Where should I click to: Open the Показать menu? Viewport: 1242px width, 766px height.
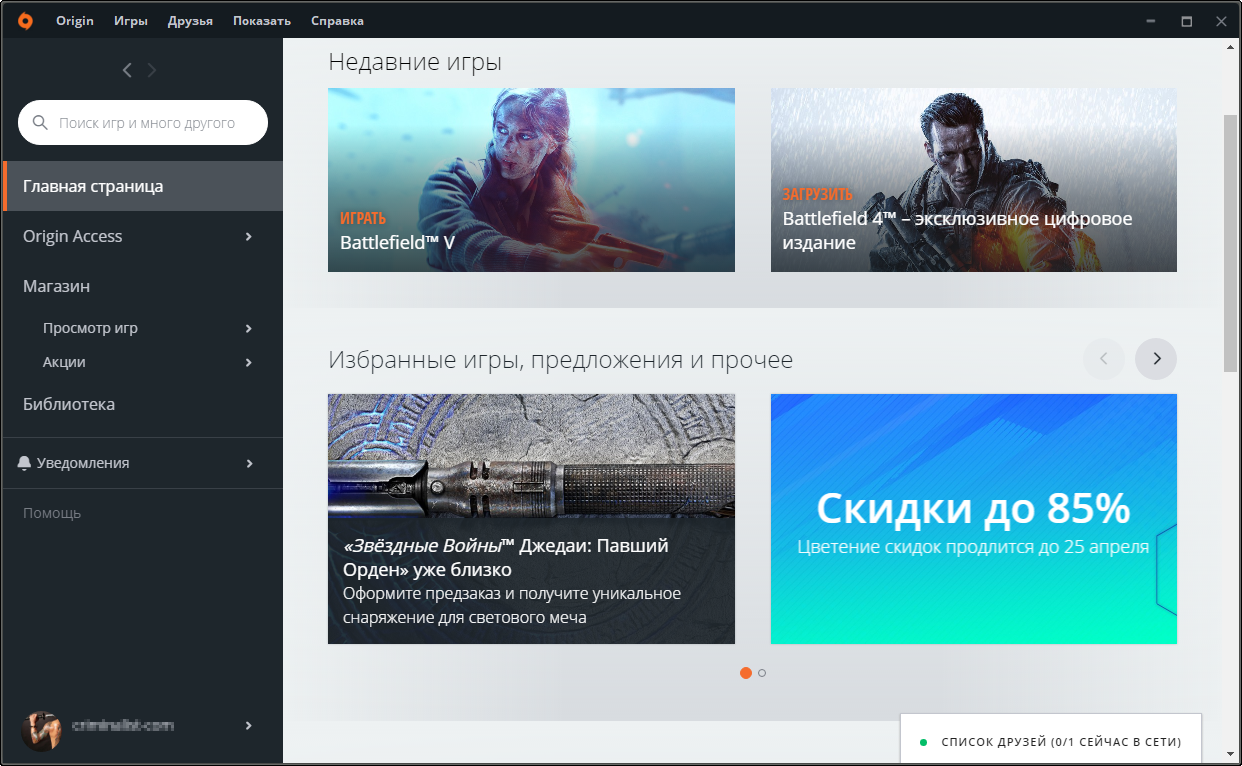(262, 21)
